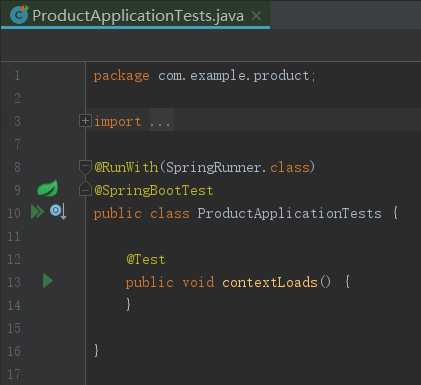Click line number 13 in the gutter
This screenshot has height=385, width=421.
[x=14, y=282]
